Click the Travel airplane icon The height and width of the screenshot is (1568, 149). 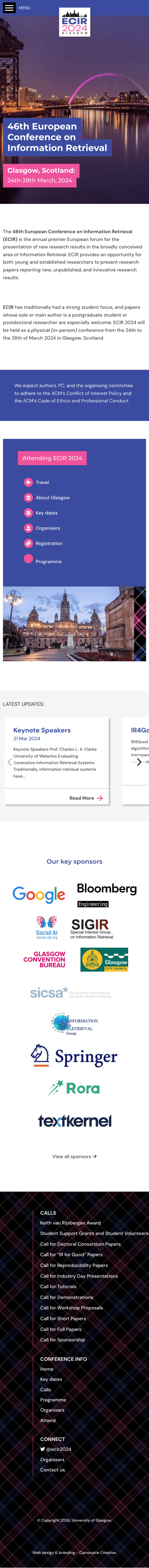[28, 482]
